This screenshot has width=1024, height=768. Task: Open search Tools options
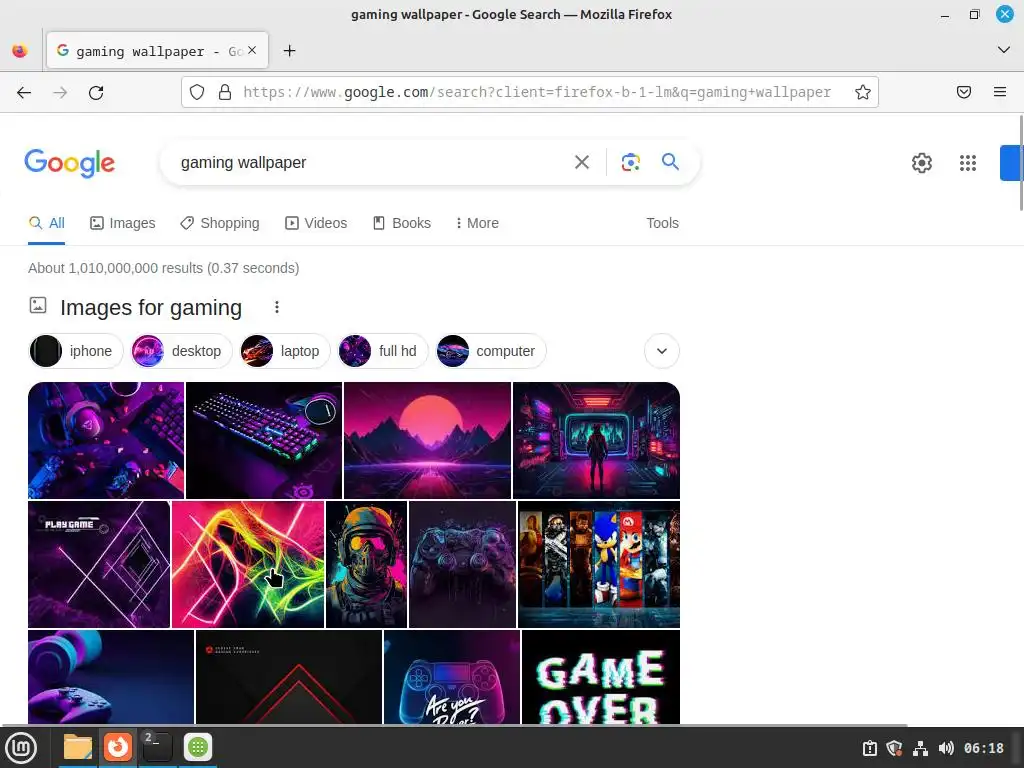[662, 223]
